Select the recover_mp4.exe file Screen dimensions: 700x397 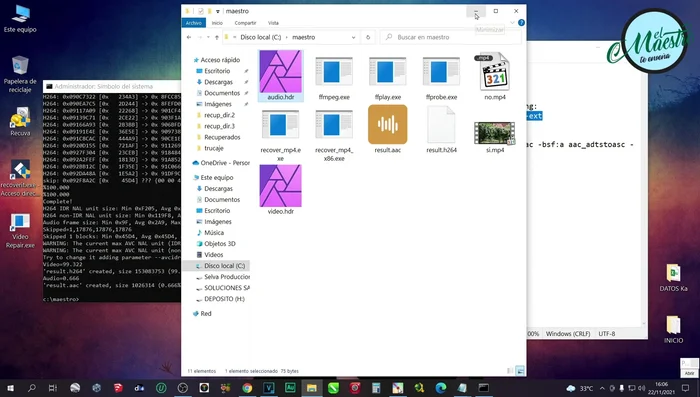coord(280,134)
